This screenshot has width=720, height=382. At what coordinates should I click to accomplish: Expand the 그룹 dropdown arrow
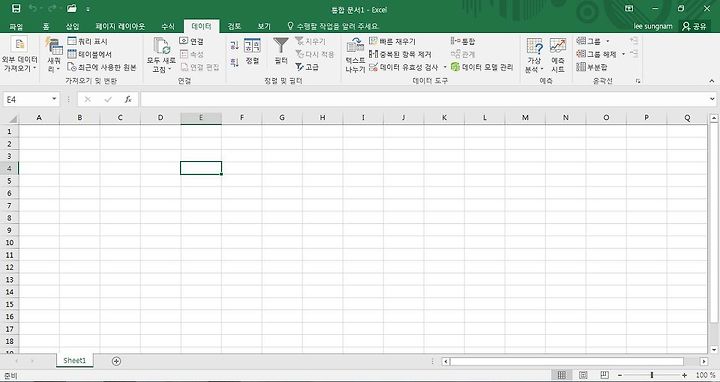[x=608, y=41]
